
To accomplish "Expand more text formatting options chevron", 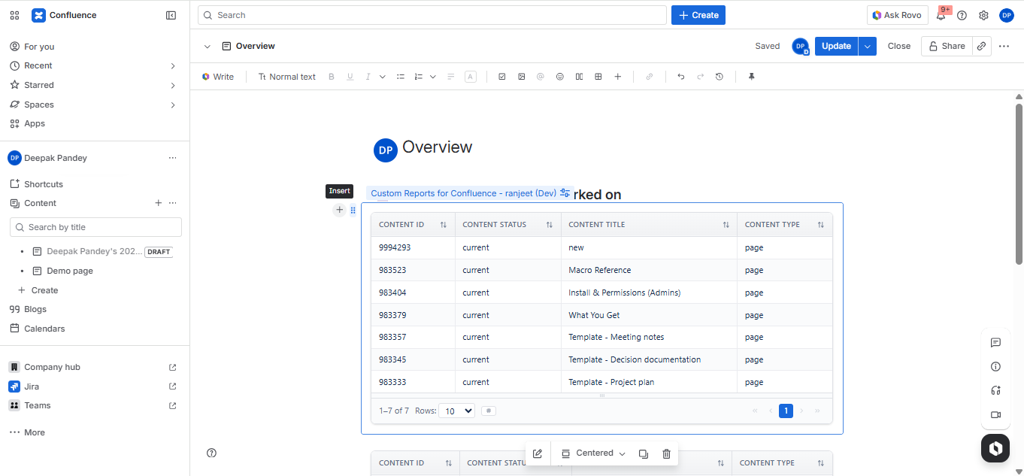I will (383, 76).
